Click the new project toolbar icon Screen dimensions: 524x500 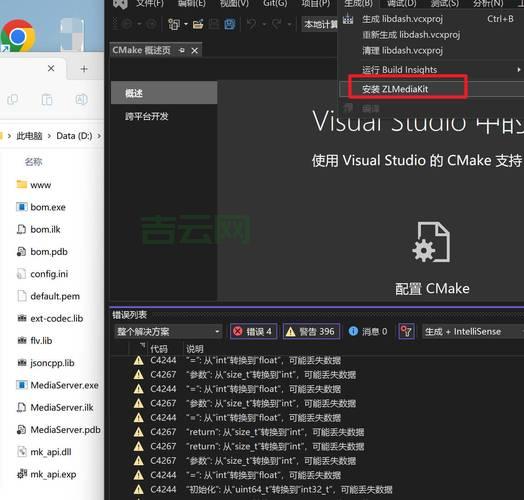pos(174,24)
